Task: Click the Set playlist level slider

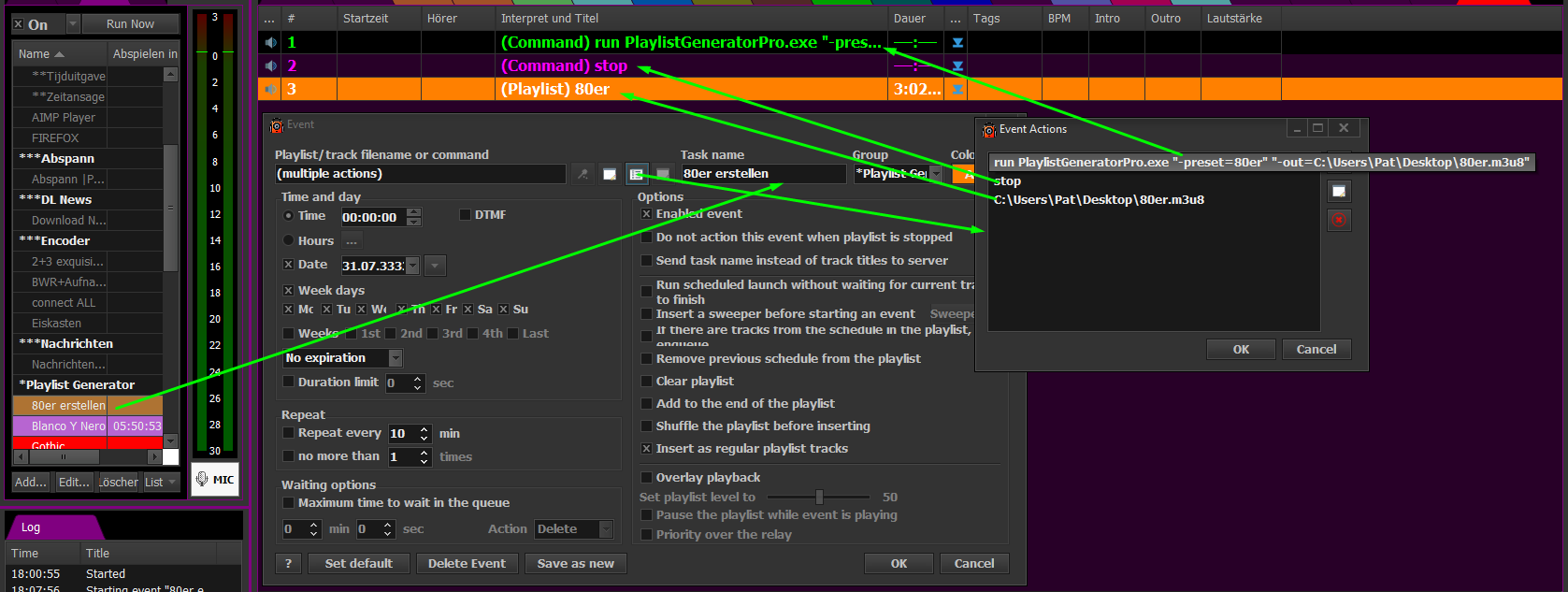Action: click(819, 498)
